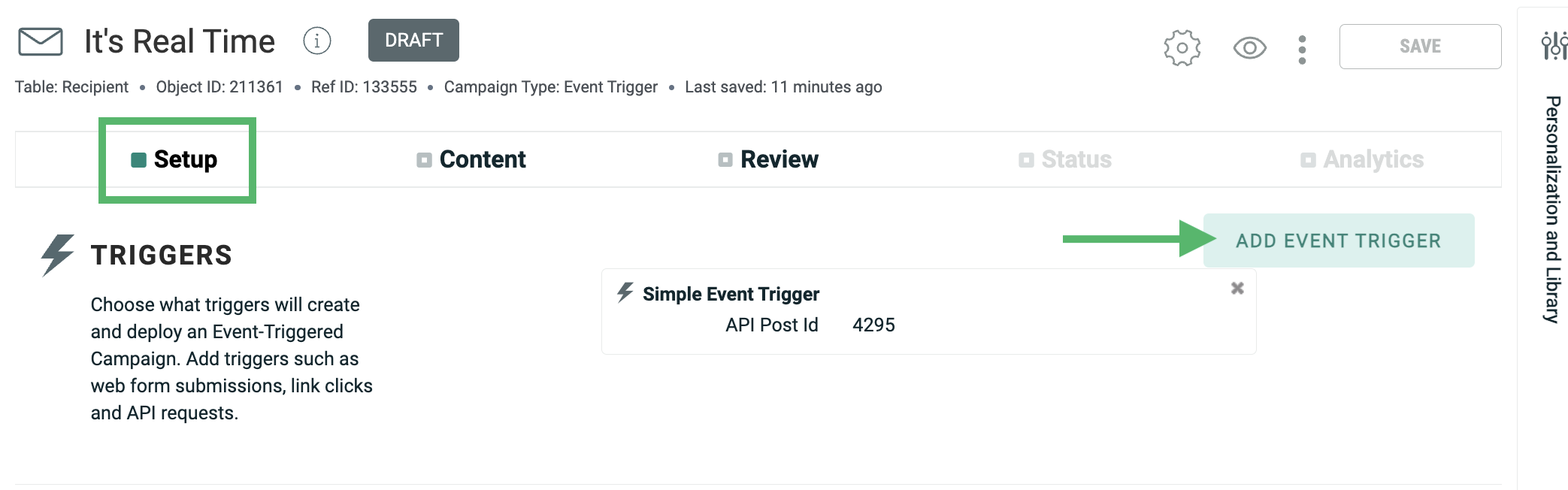Open campaign settings gear icon

click(x=1182, y=48)
